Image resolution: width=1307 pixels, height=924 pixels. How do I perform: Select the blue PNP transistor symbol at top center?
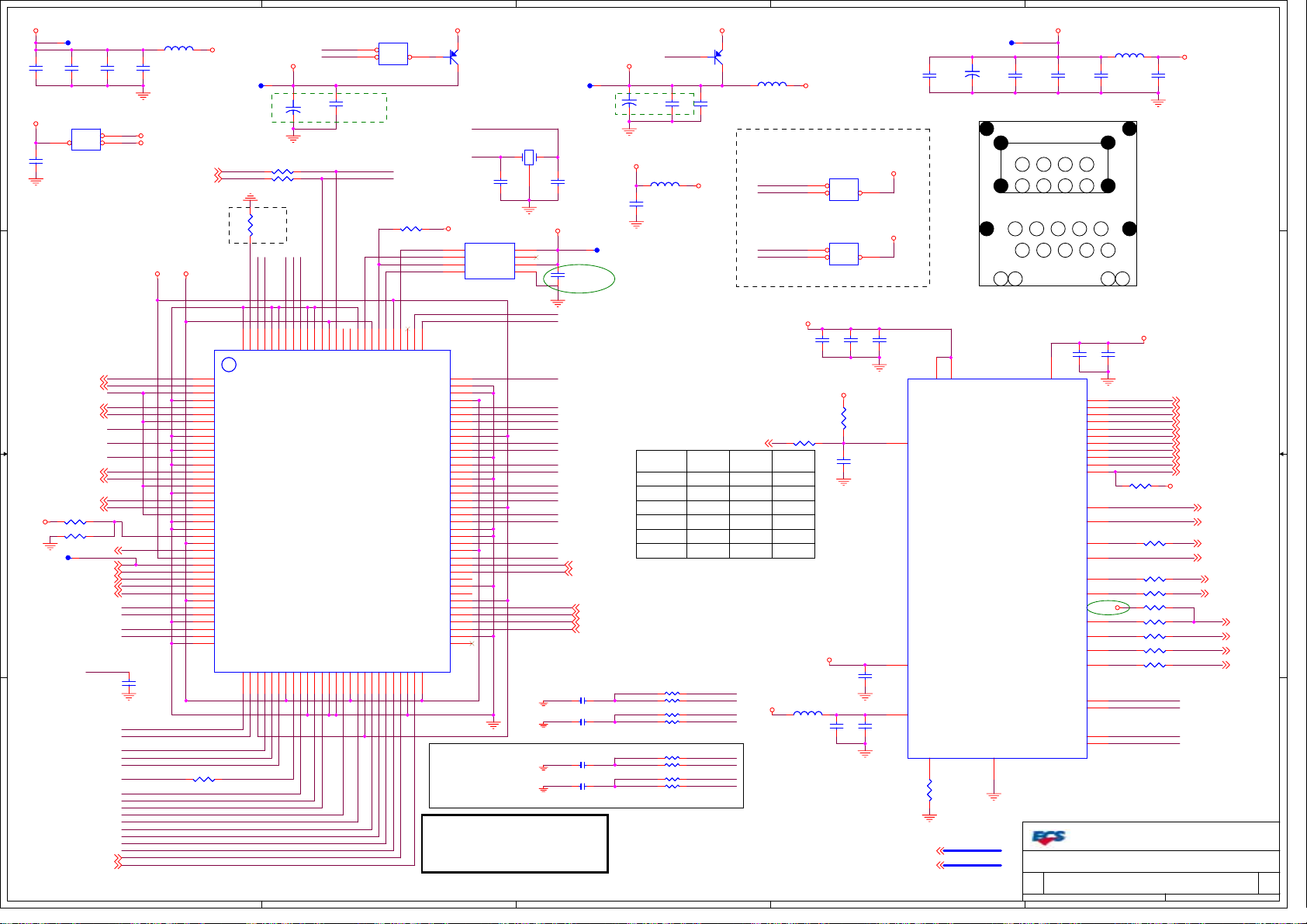click(718, 57)
